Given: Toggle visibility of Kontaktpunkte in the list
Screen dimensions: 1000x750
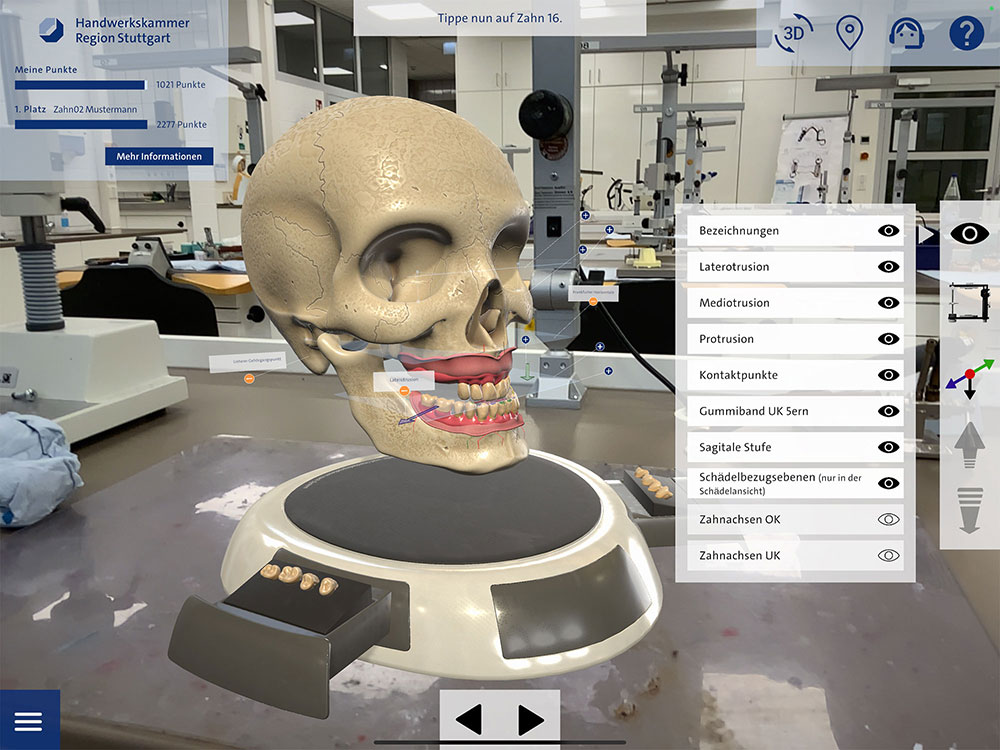Looking at the screenshot, I should click(x=888, y=375).
